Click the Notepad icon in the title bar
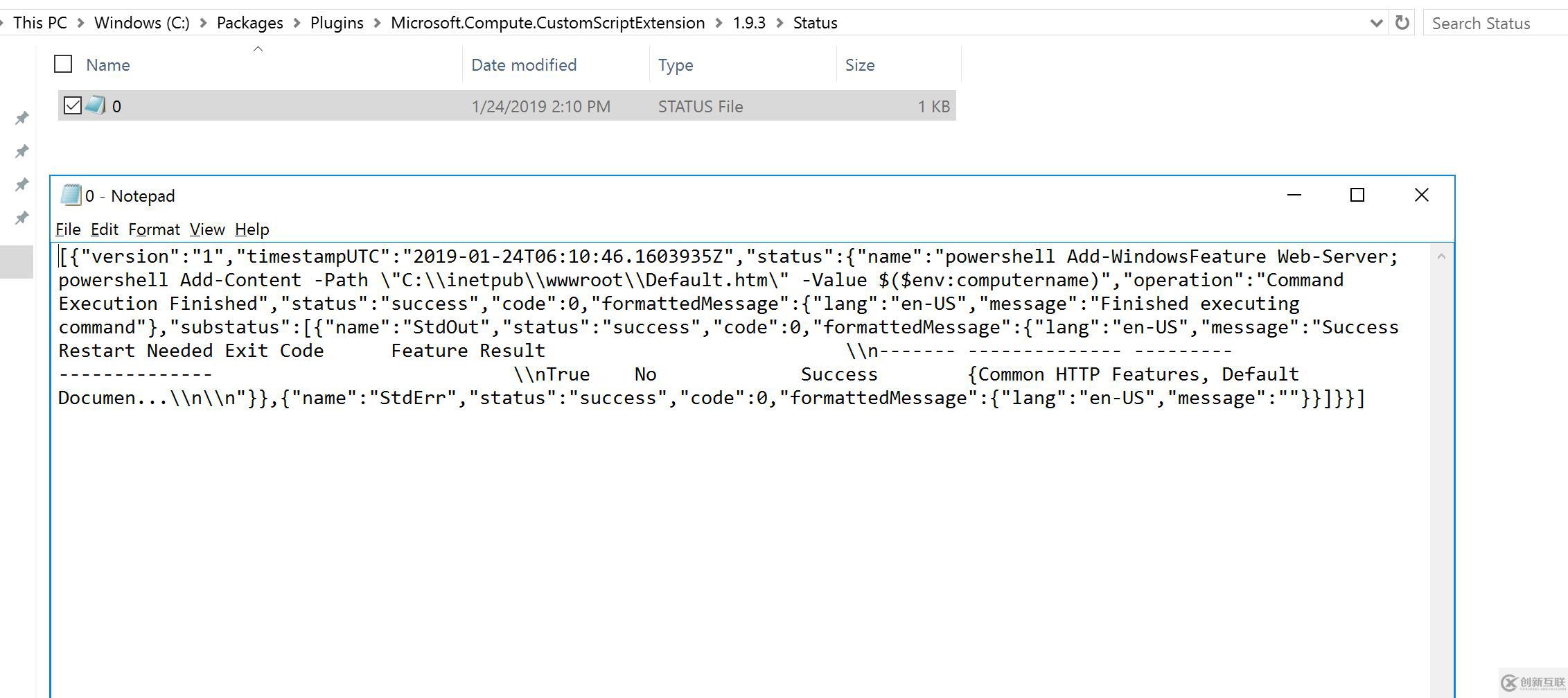Viewport: 1568px width, 698px height. coord(71,195)
